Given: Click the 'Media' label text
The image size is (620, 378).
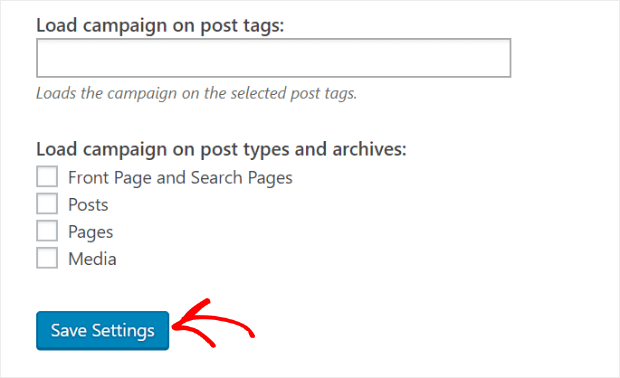Looking at the screenshot, I should tap(92, 259).
